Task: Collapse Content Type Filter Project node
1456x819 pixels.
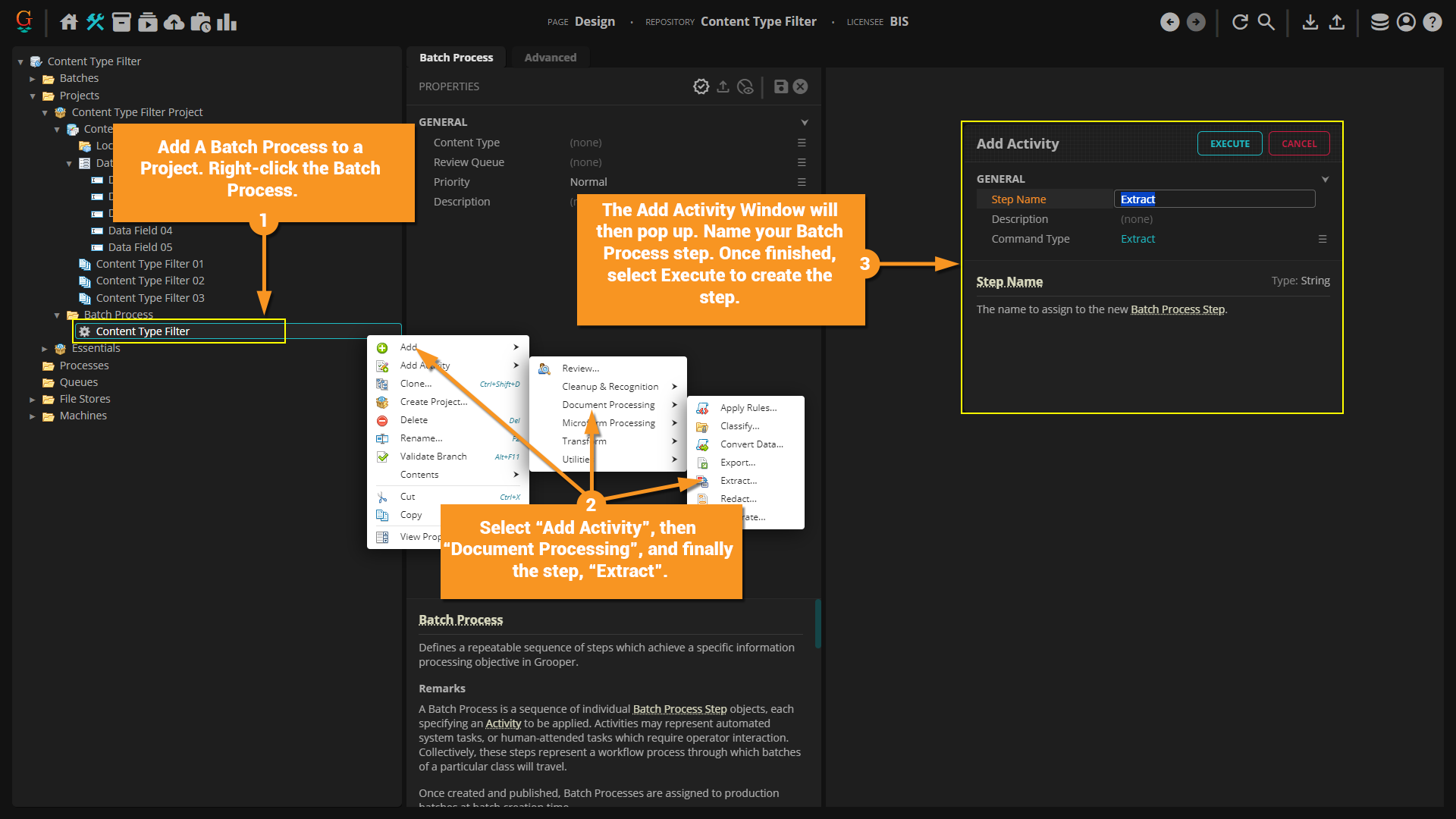Action: [x=45, y=113]
